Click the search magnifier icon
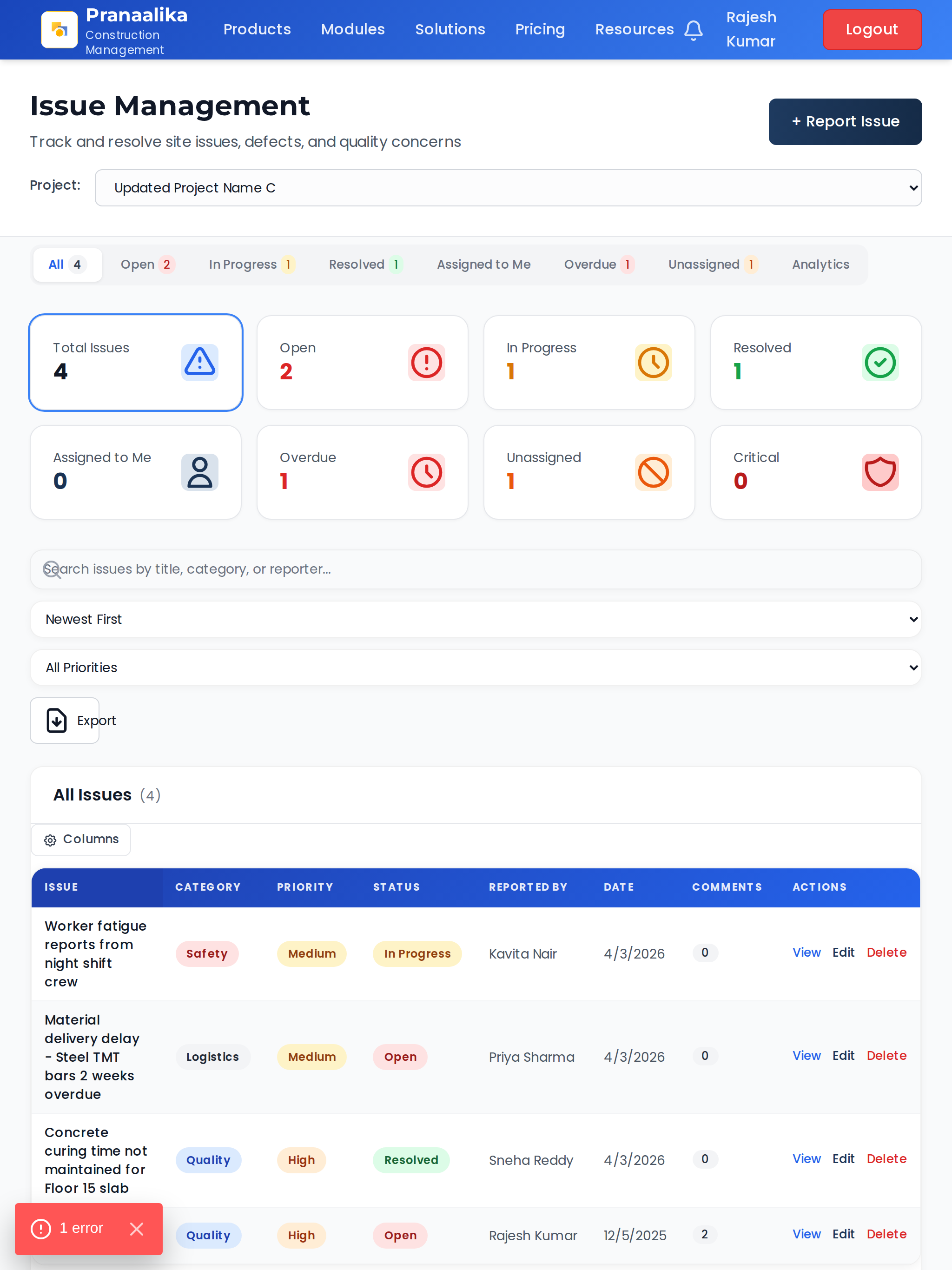This screenshot has height=1270, width=952. coord(52,569)
